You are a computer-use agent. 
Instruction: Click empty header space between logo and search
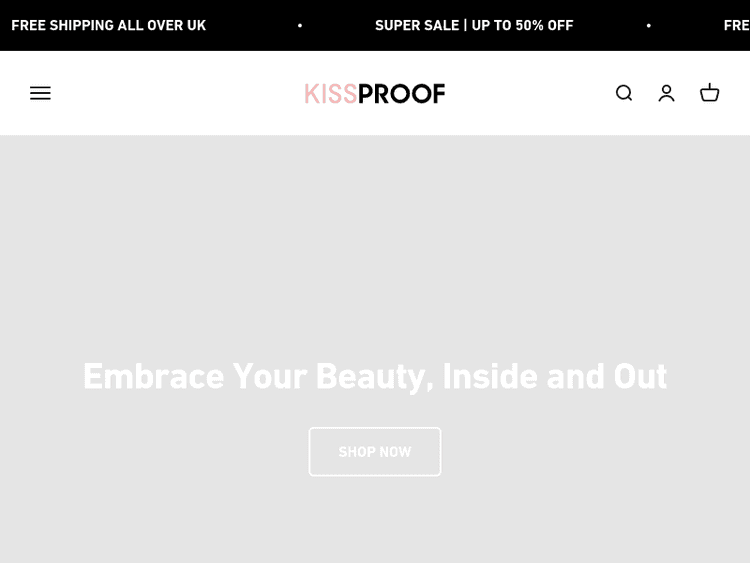(530, 93)
